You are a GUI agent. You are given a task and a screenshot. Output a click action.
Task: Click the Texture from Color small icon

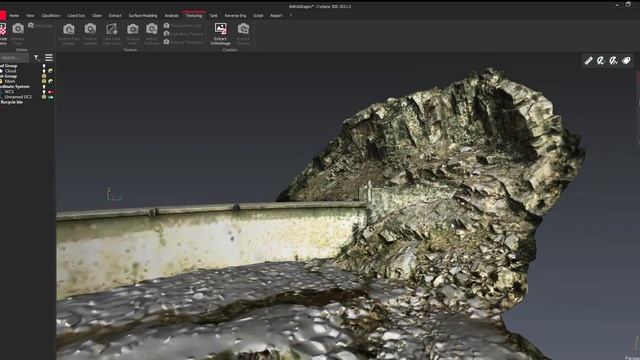click(x=167, y=25)
